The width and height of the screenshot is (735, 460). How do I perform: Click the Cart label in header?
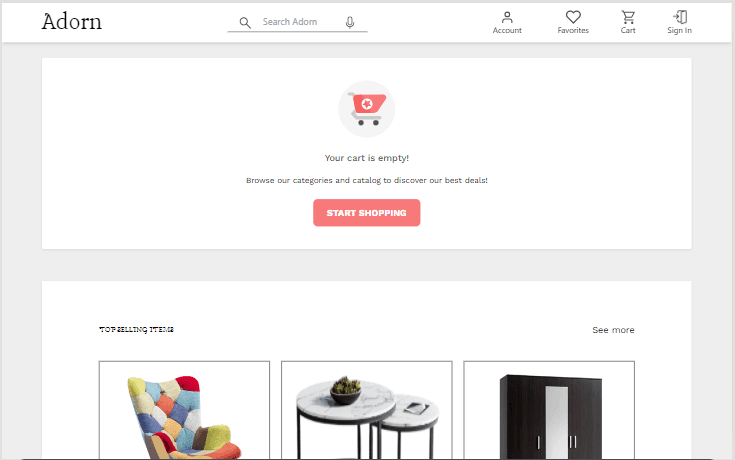(x=628, y=30)
